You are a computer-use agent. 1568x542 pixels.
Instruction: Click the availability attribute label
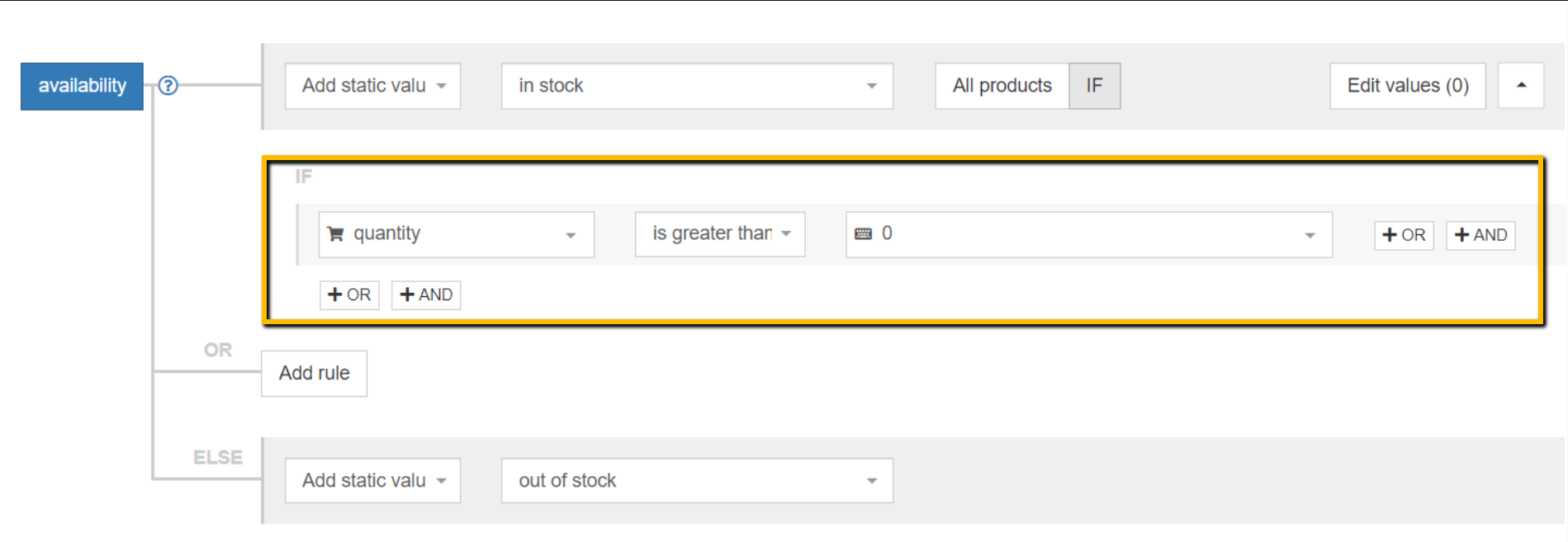(82, 86)
